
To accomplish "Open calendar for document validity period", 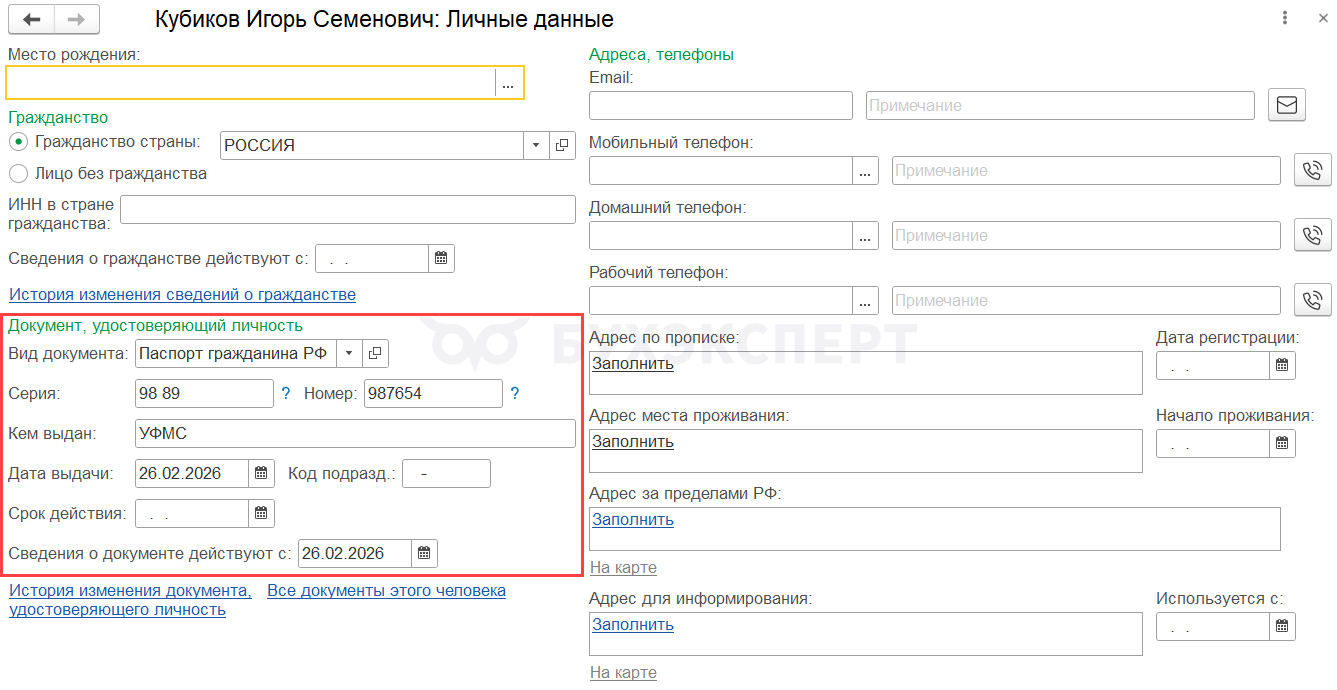I will point(261,513).
